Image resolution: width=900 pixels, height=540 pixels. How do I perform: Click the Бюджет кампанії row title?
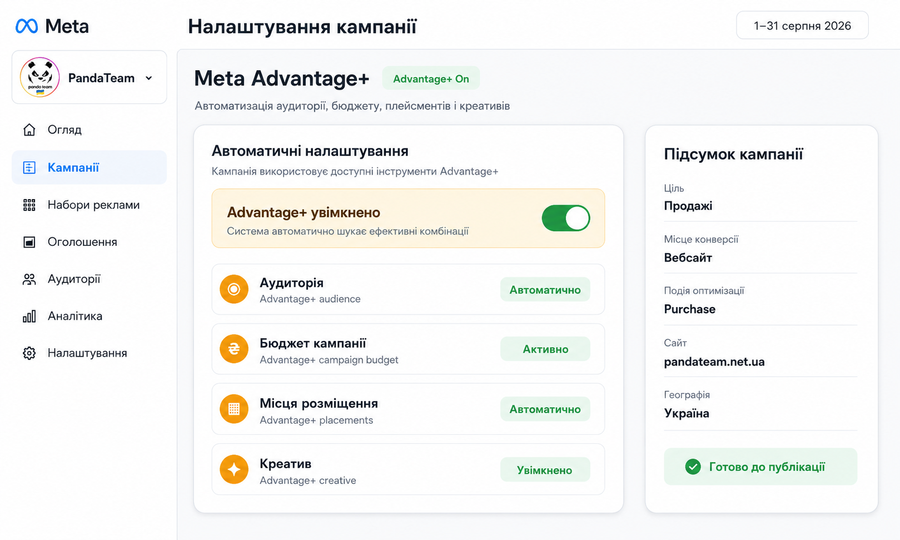313,343
